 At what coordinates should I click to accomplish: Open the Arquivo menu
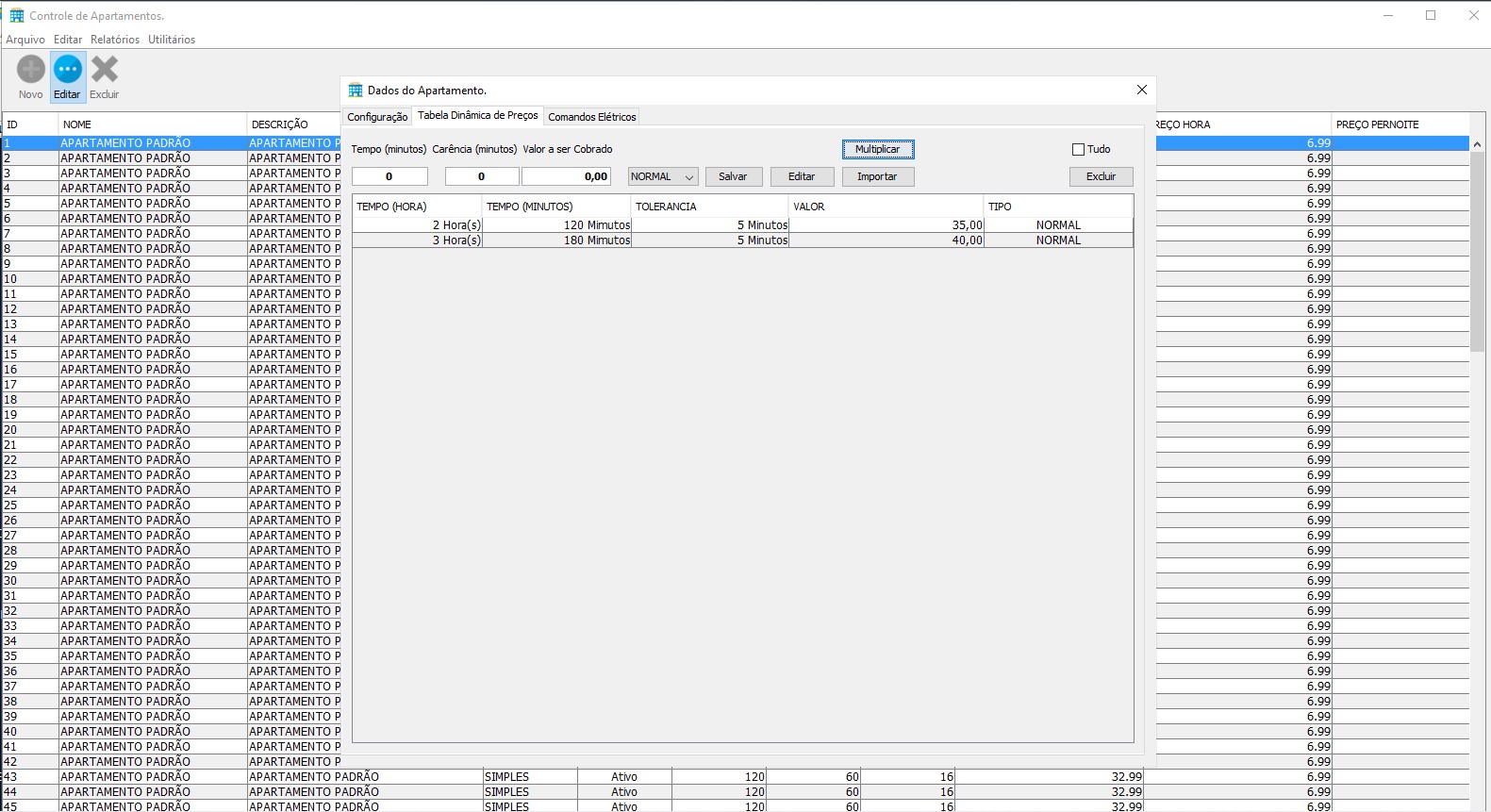25,40
